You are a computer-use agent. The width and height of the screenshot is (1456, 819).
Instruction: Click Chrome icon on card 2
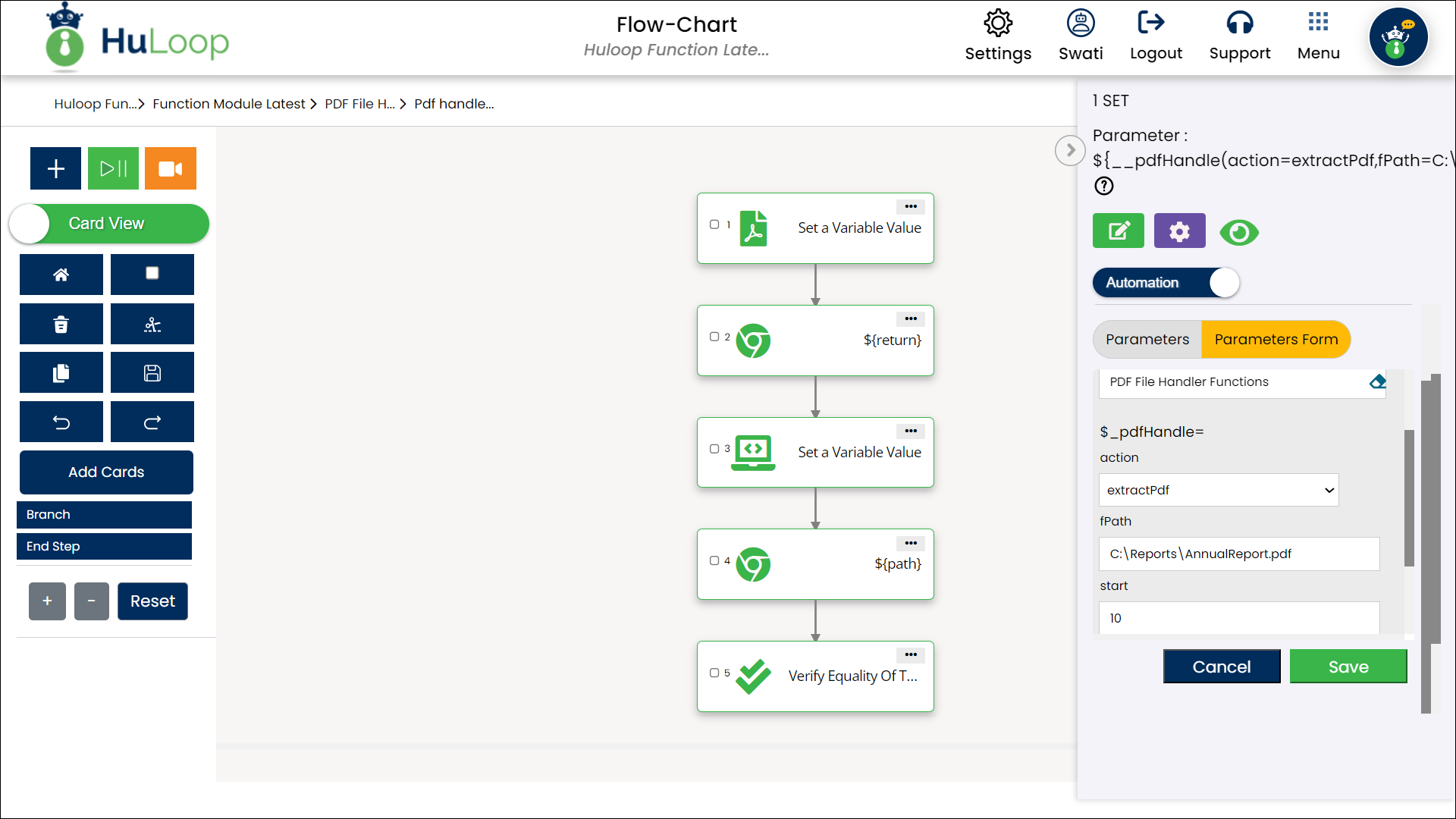pyautogui.click(x=753, y=340)
